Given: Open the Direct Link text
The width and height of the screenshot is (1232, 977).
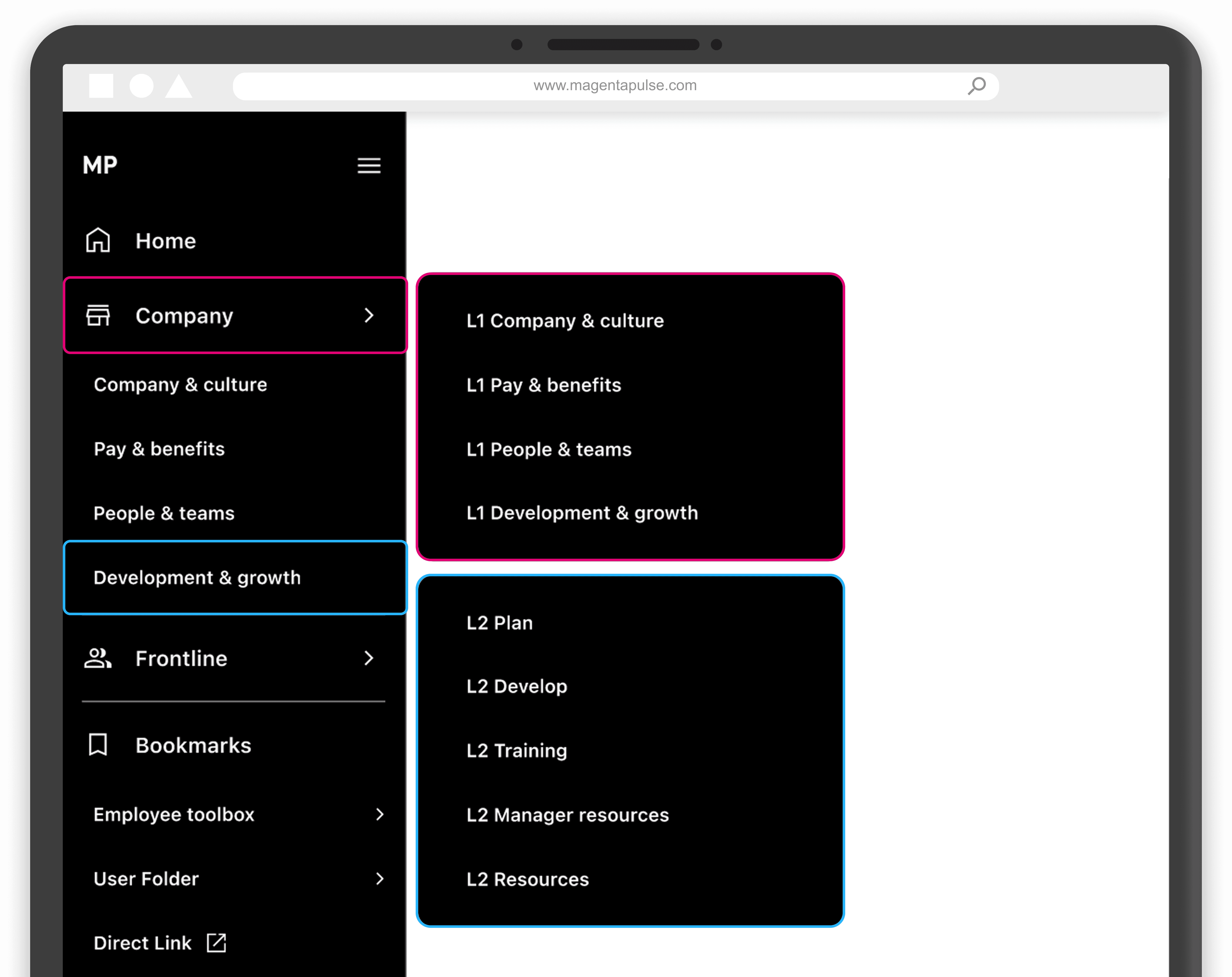Looking at the screenshot, I should [142, 943].
